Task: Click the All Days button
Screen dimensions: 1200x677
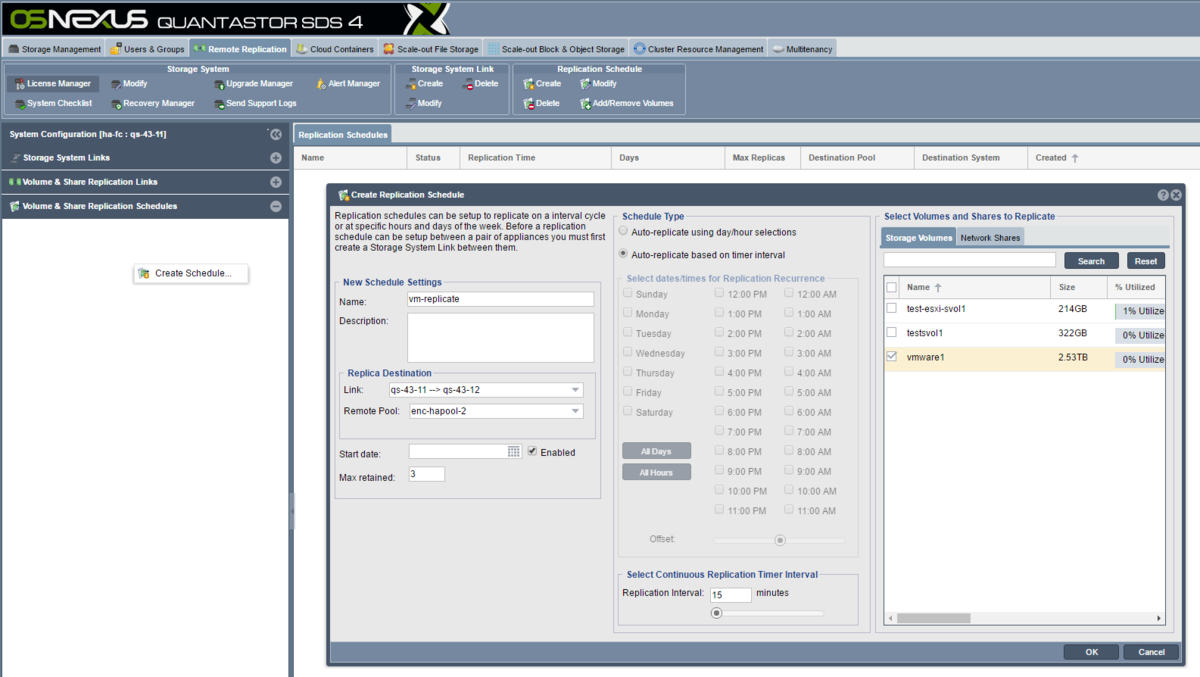Action: click(656, 451)
